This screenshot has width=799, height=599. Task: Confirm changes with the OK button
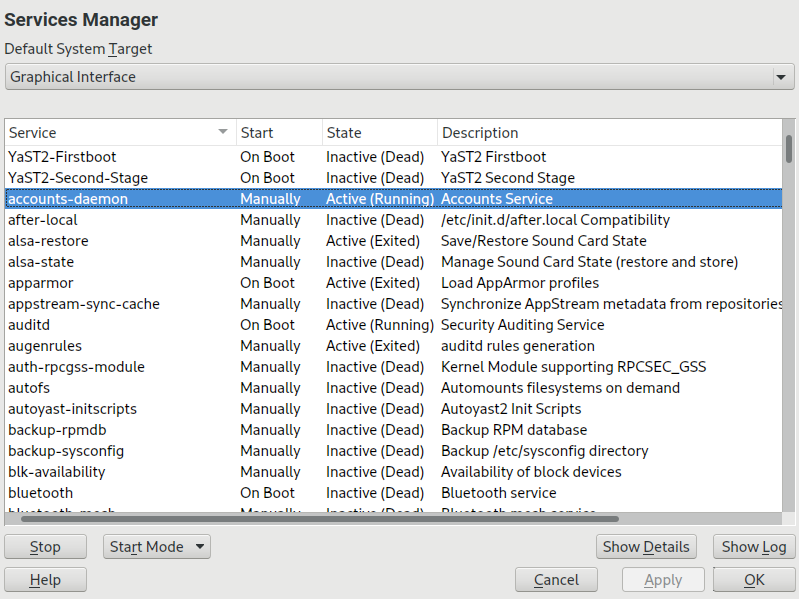tap(754, 580)
